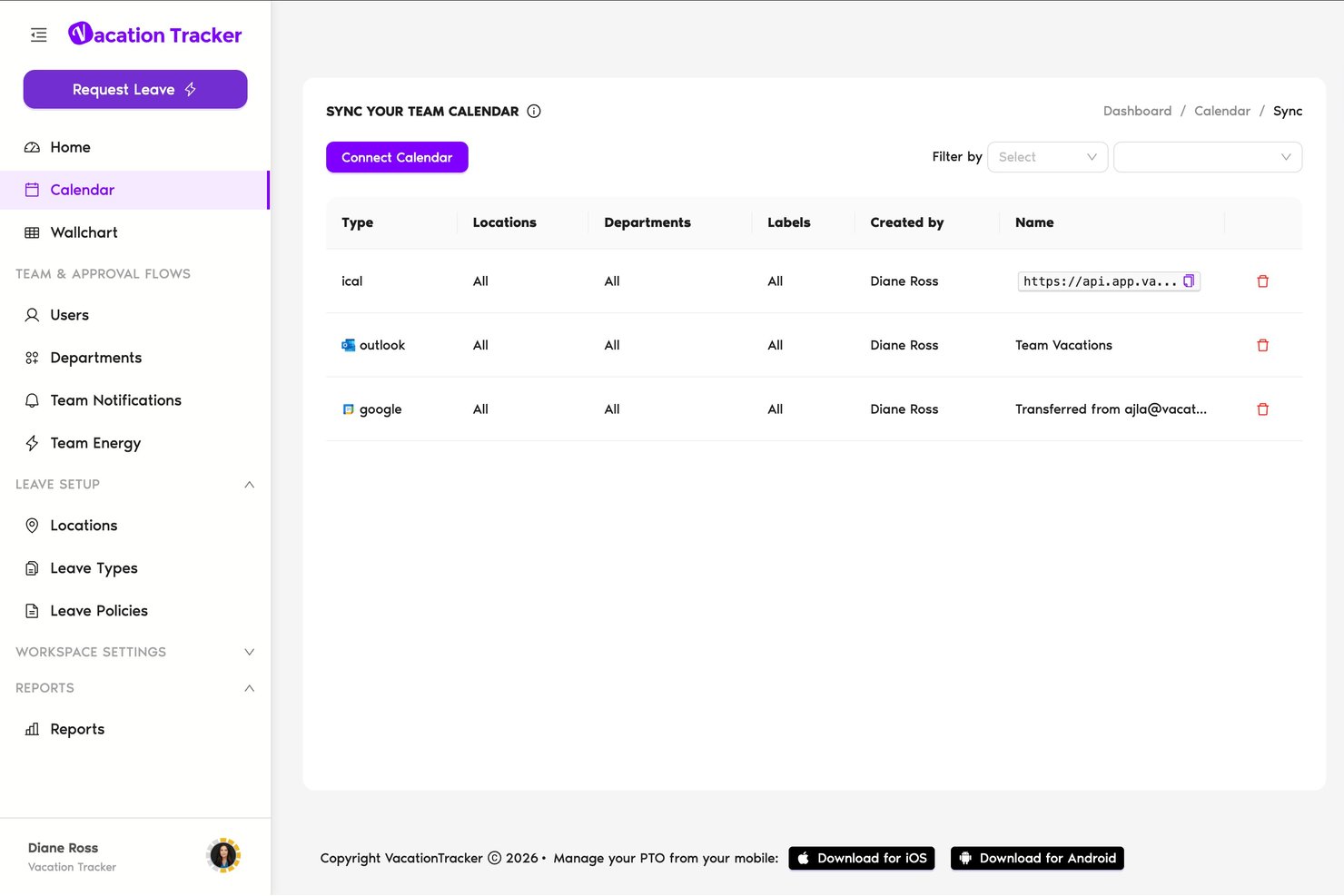Follow the Dashboard breadcrumb link

[1137, 111]
